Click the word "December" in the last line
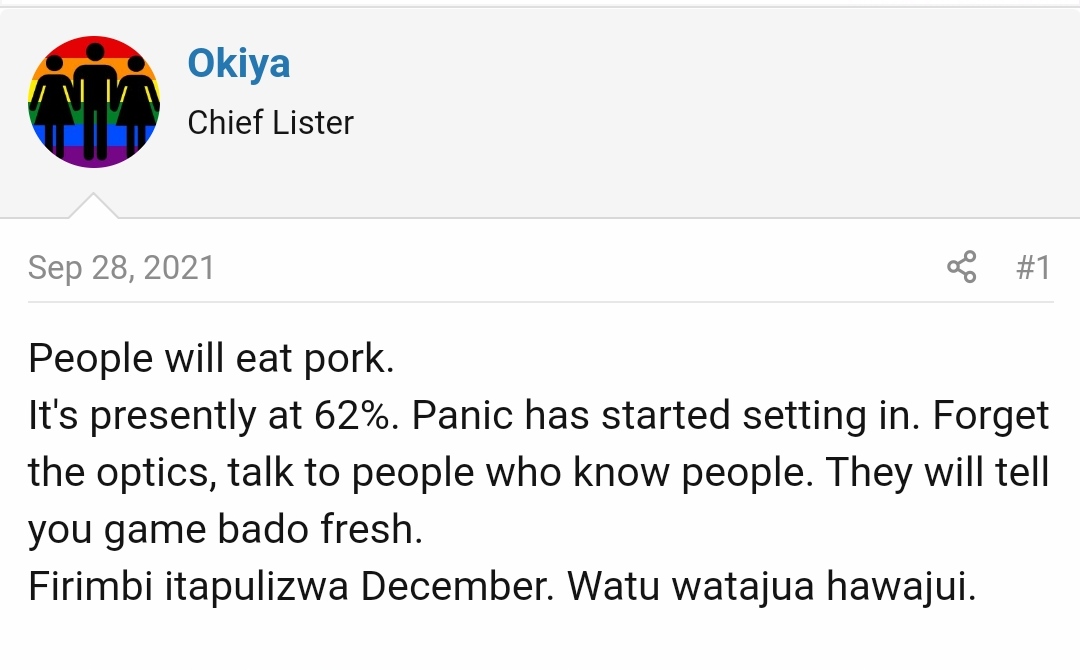The height and width of the screenshot is (670, 1080). click(x=457, y=587)
